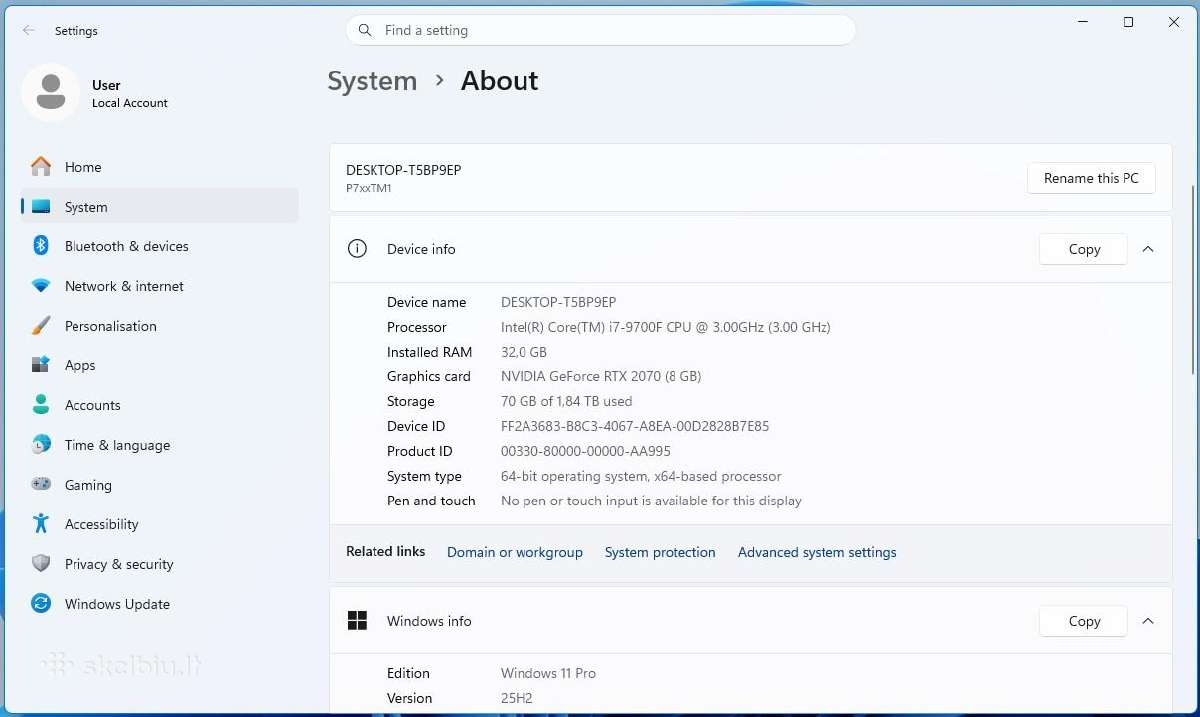The width and height of the screenshot is (1200, 717).
Task: Click the Network wifi icon
Action: (x=41, y=286)
